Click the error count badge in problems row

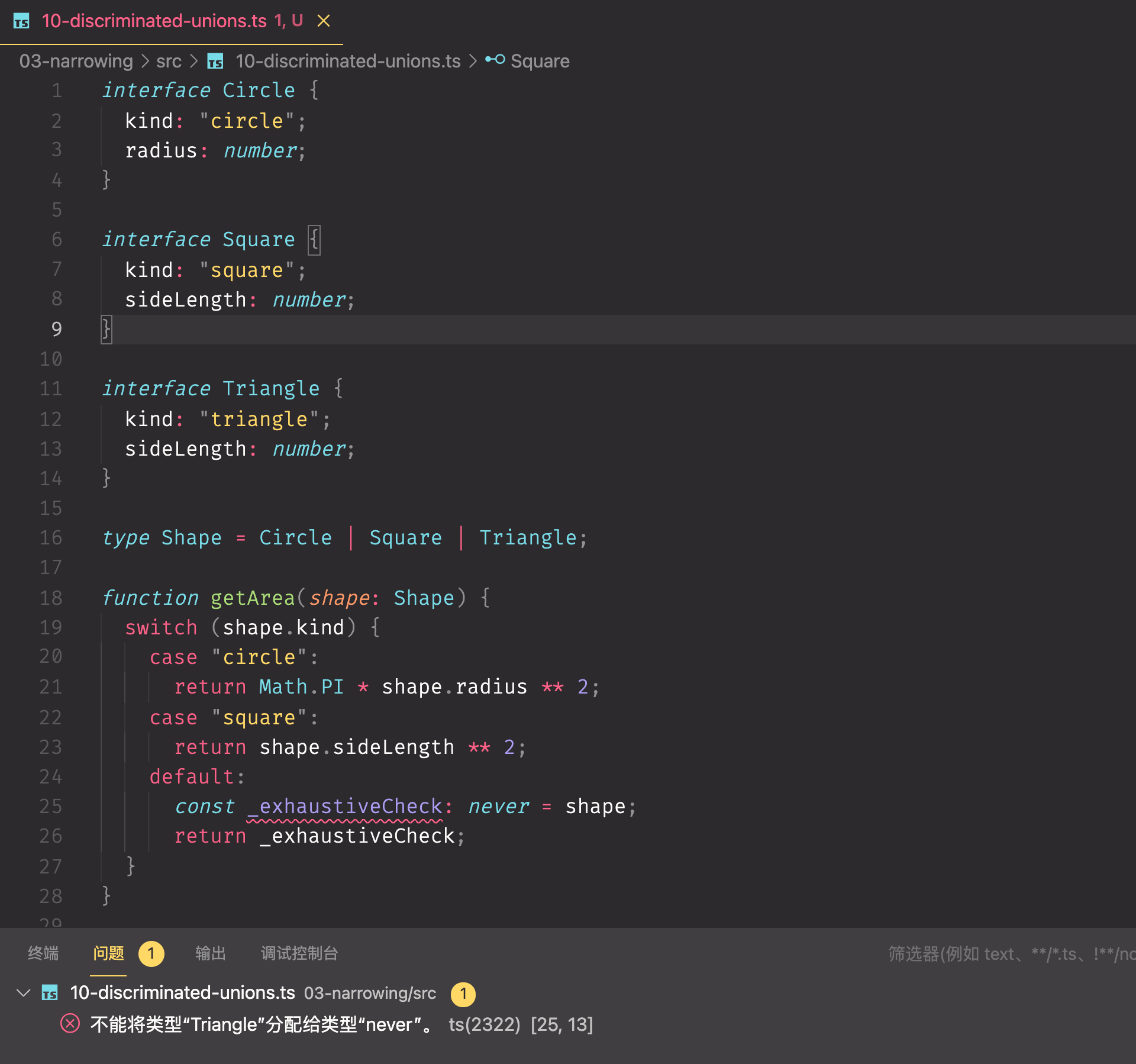tap(463, 994)
